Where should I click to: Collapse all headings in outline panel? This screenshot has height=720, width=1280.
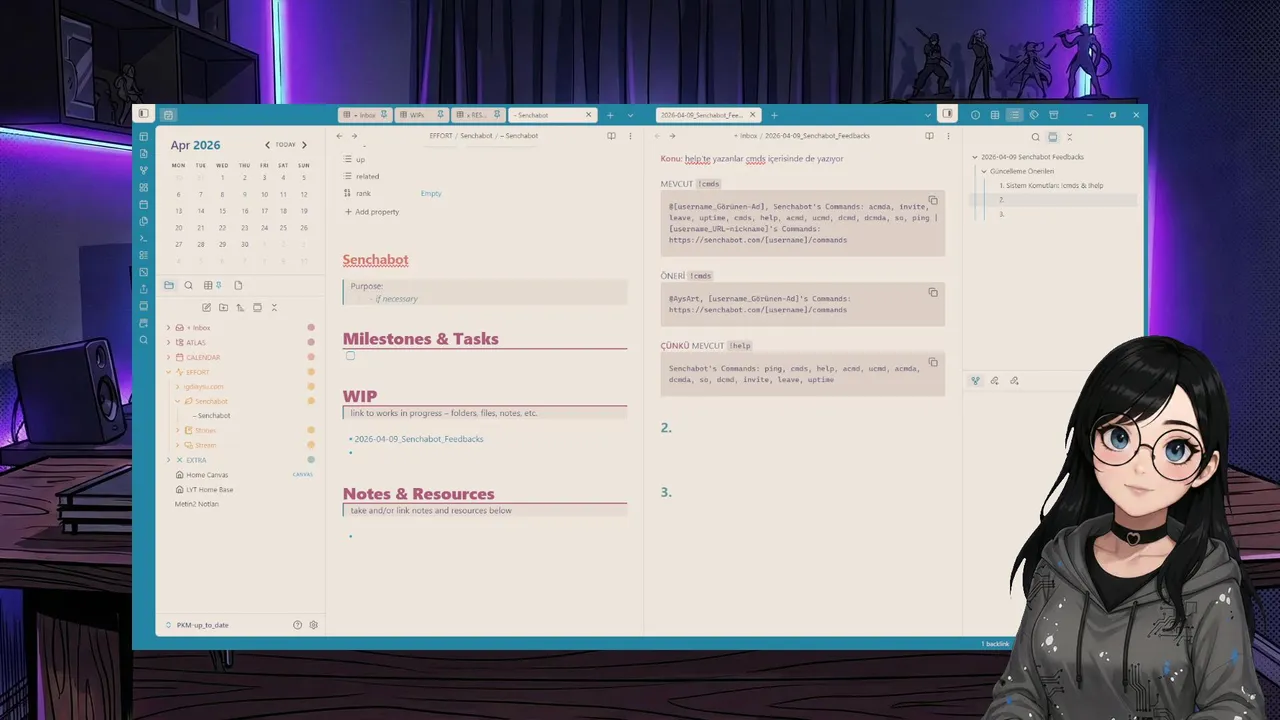pyautogui.click(x=1069, y=137)
